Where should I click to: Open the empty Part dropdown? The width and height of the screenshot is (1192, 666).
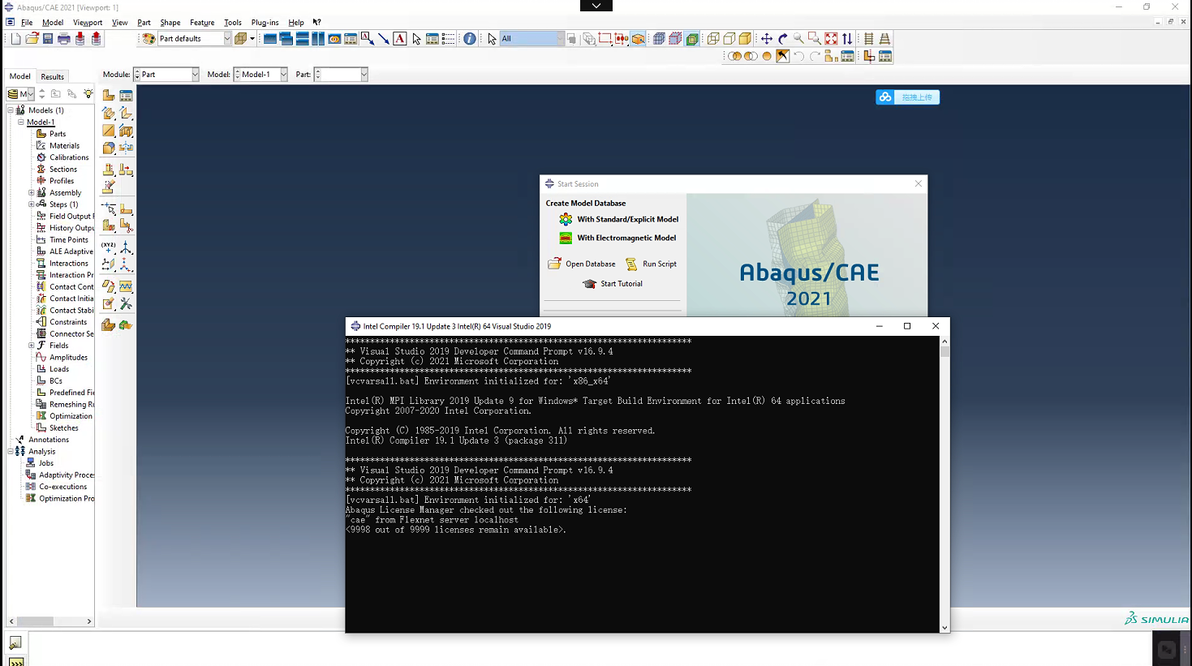click(341, 75)
